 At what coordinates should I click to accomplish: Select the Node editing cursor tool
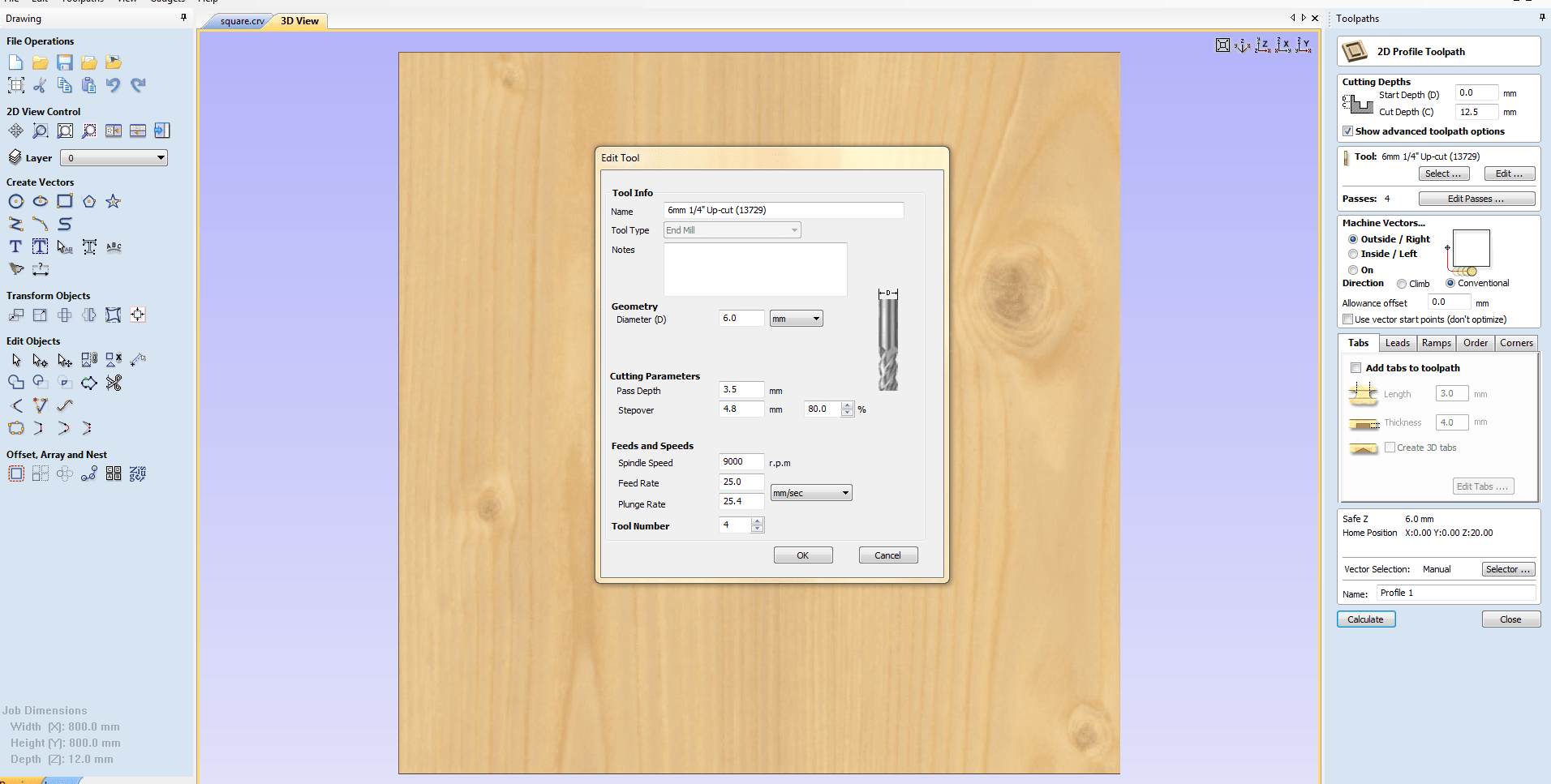click(x=40, y=360)
